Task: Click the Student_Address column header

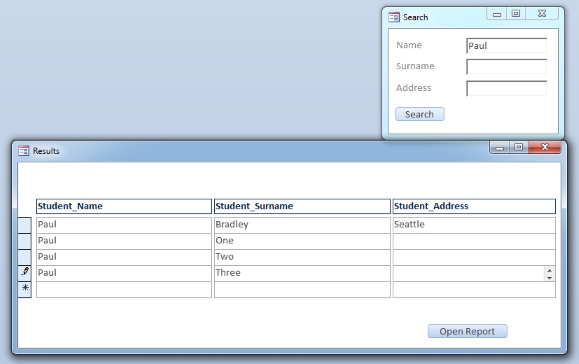Action: pyautogui.click(x=474, y=206)
